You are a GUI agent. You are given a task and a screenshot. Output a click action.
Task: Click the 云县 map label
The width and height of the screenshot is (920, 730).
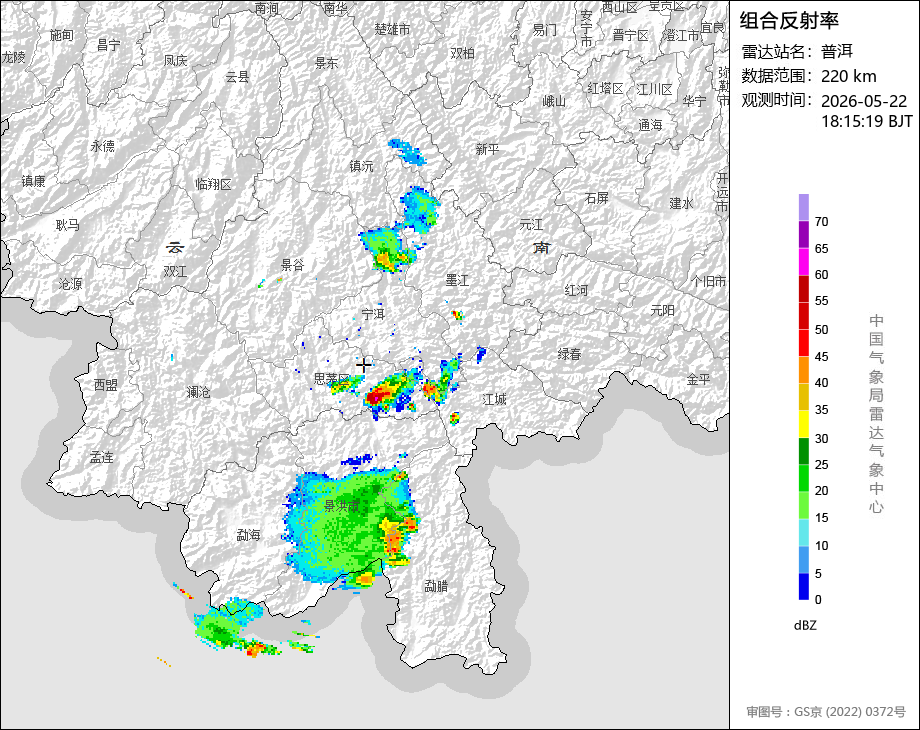point(237,77)
